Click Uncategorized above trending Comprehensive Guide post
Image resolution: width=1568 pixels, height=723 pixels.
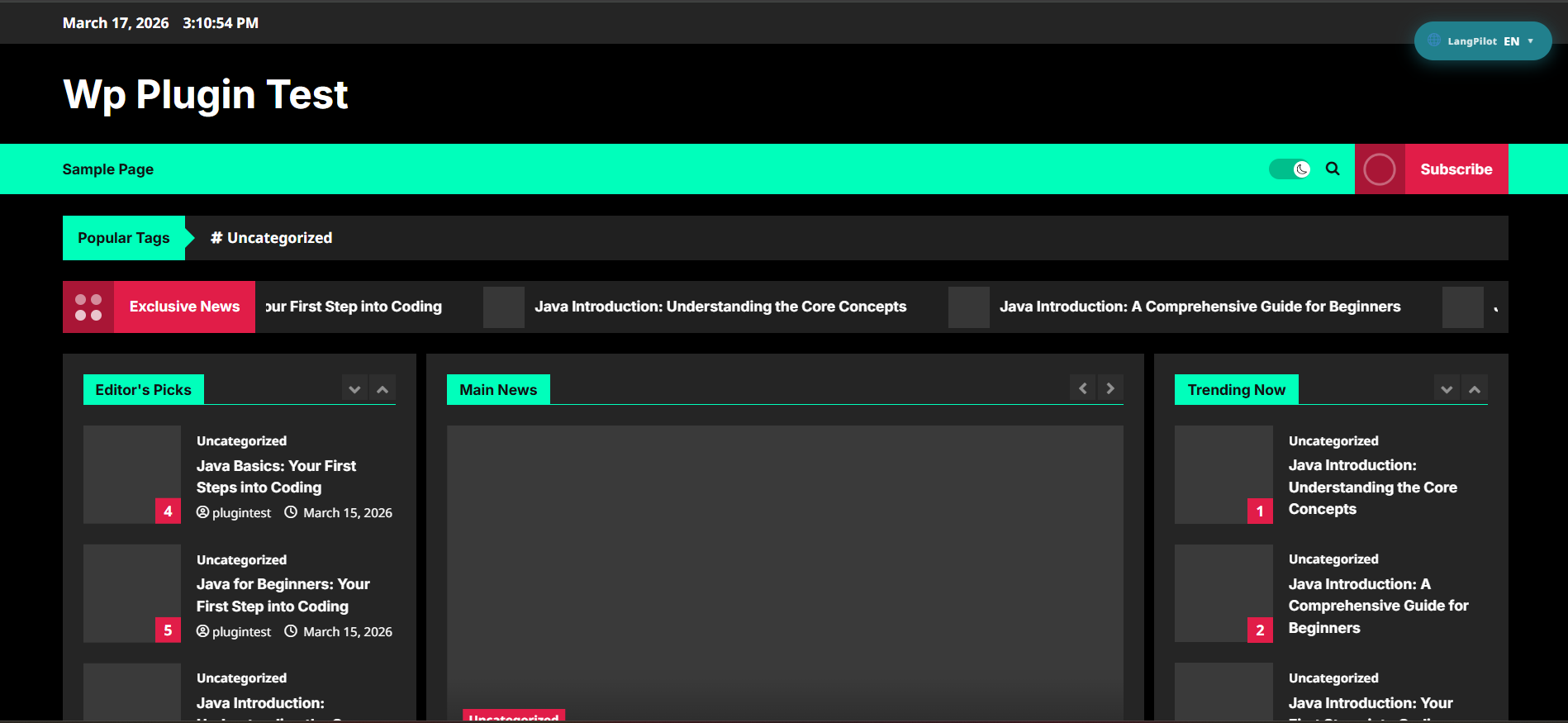click(x=1333, y=559)
